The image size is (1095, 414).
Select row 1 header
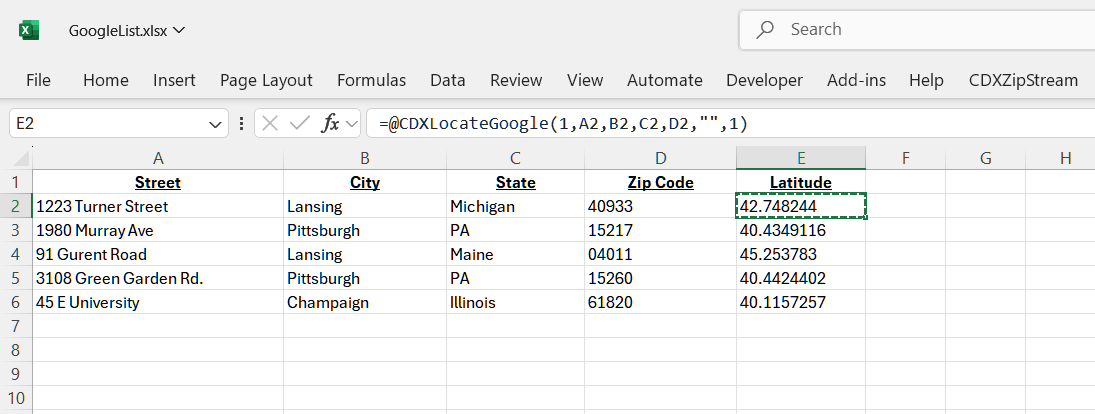coord(16,183)
